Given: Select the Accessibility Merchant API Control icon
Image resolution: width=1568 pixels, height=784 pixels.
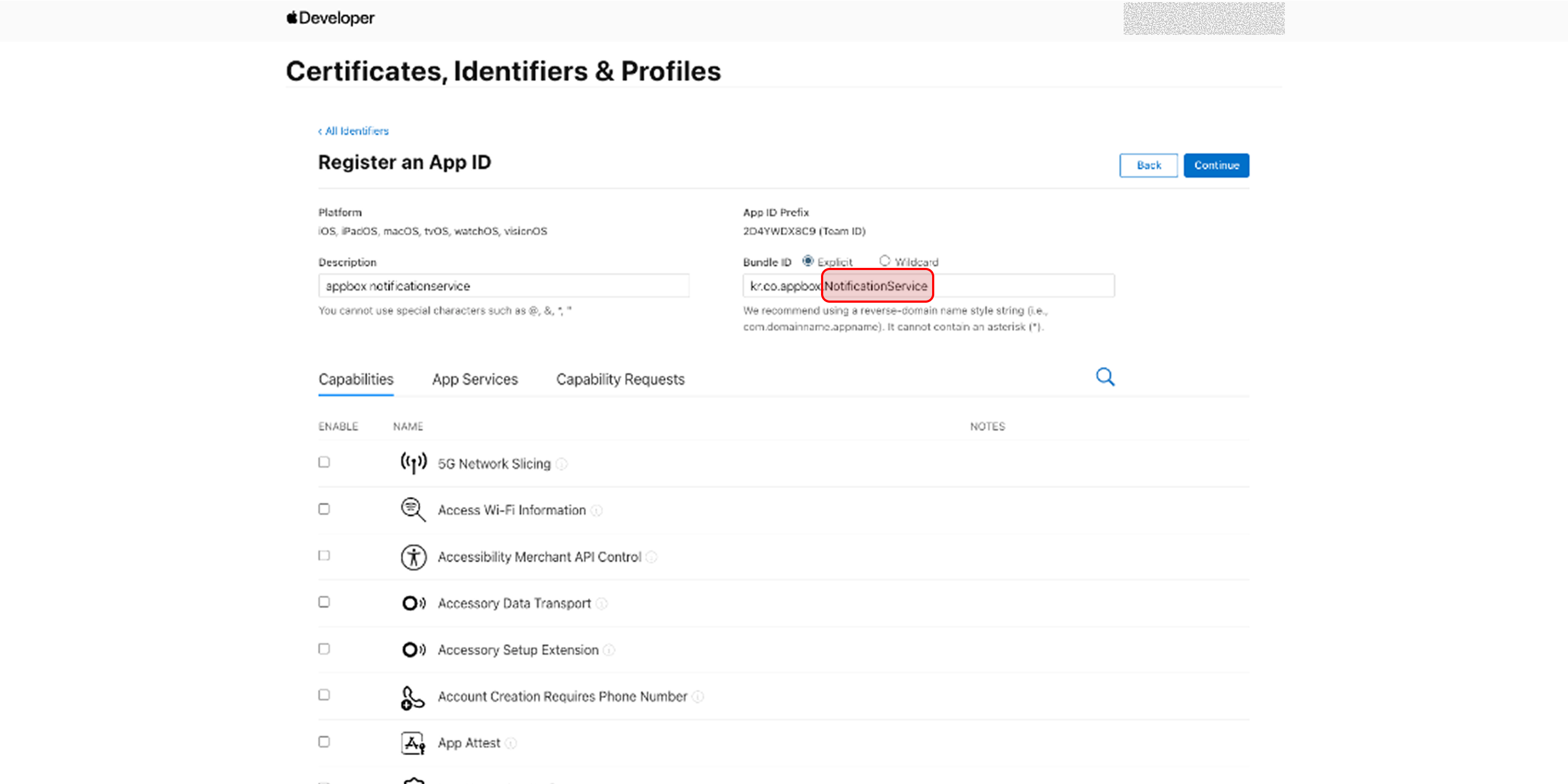Looking at the screenshot, I should 413,557.
